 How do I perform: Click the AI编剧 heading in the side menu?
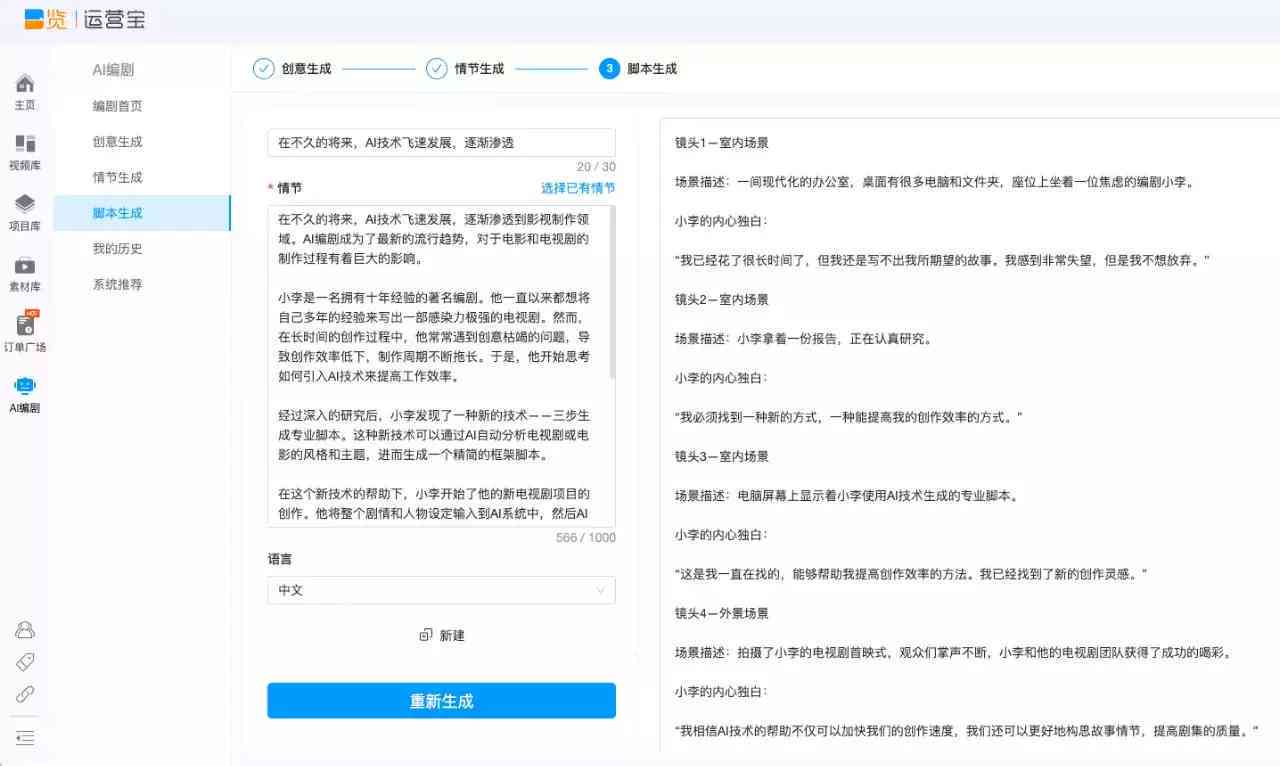coord(113,70)
